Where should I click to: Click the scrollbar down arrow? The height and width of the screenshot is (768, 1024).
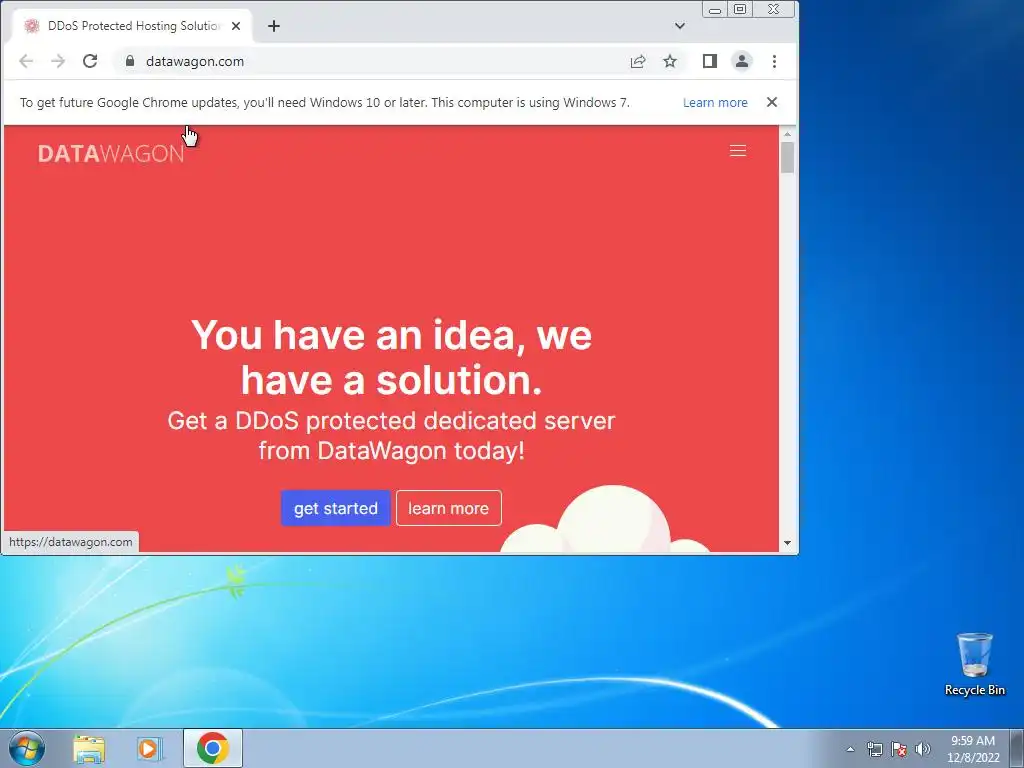click(787, 543)
